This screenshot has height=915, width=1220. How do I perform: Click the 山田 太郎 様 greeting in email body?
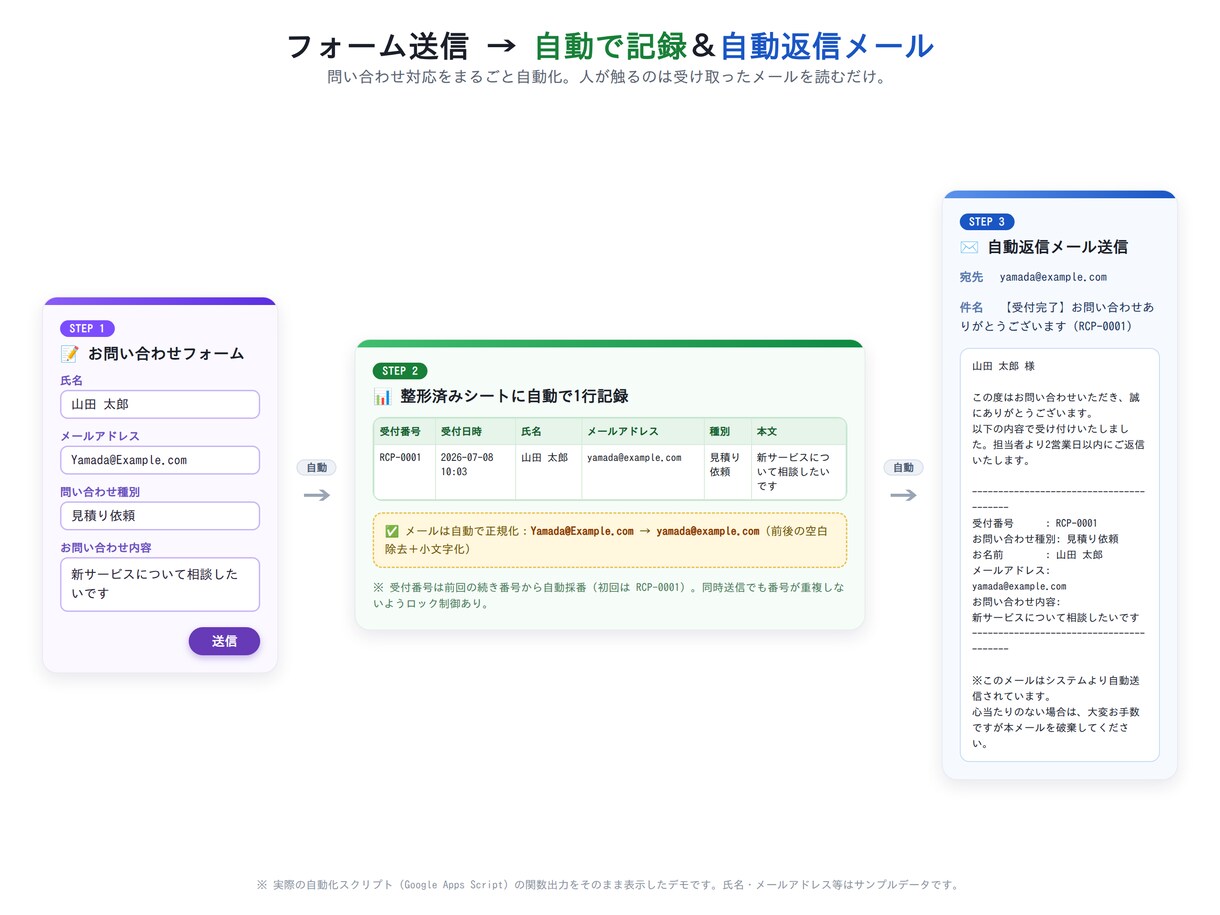tap(1003, 366)
